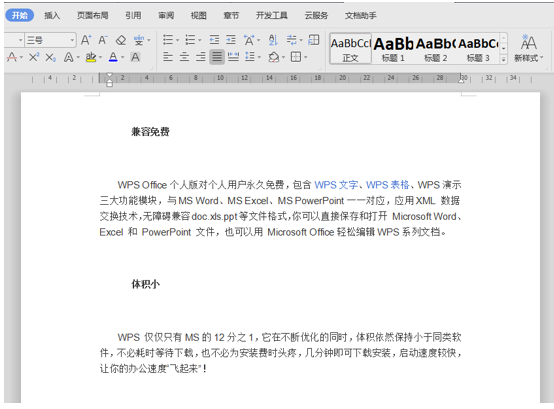Toggle justify alignment button
The image size is (554, 409).
[x=217, y=57]
